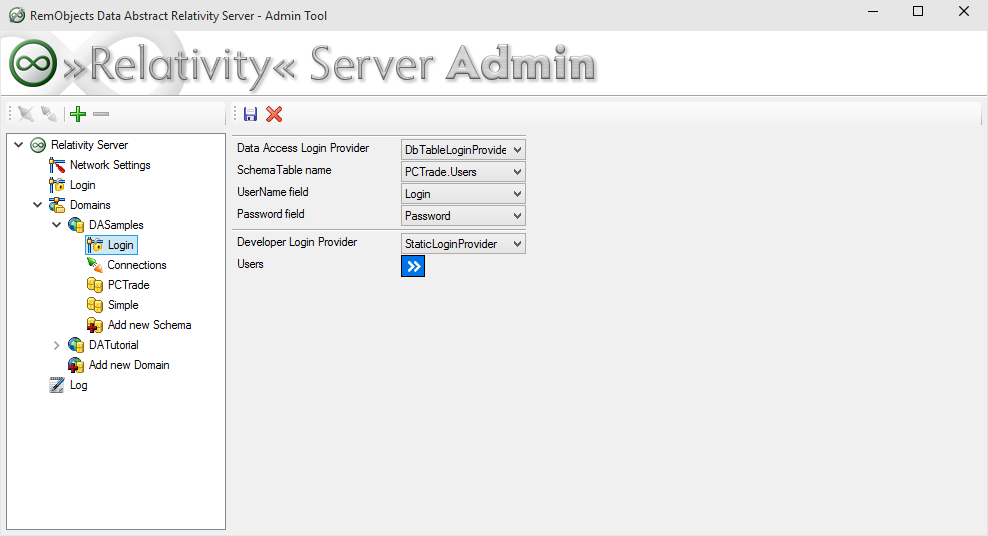Click the Add new Domain icon
988x536 pixels.
click(76, 365)
